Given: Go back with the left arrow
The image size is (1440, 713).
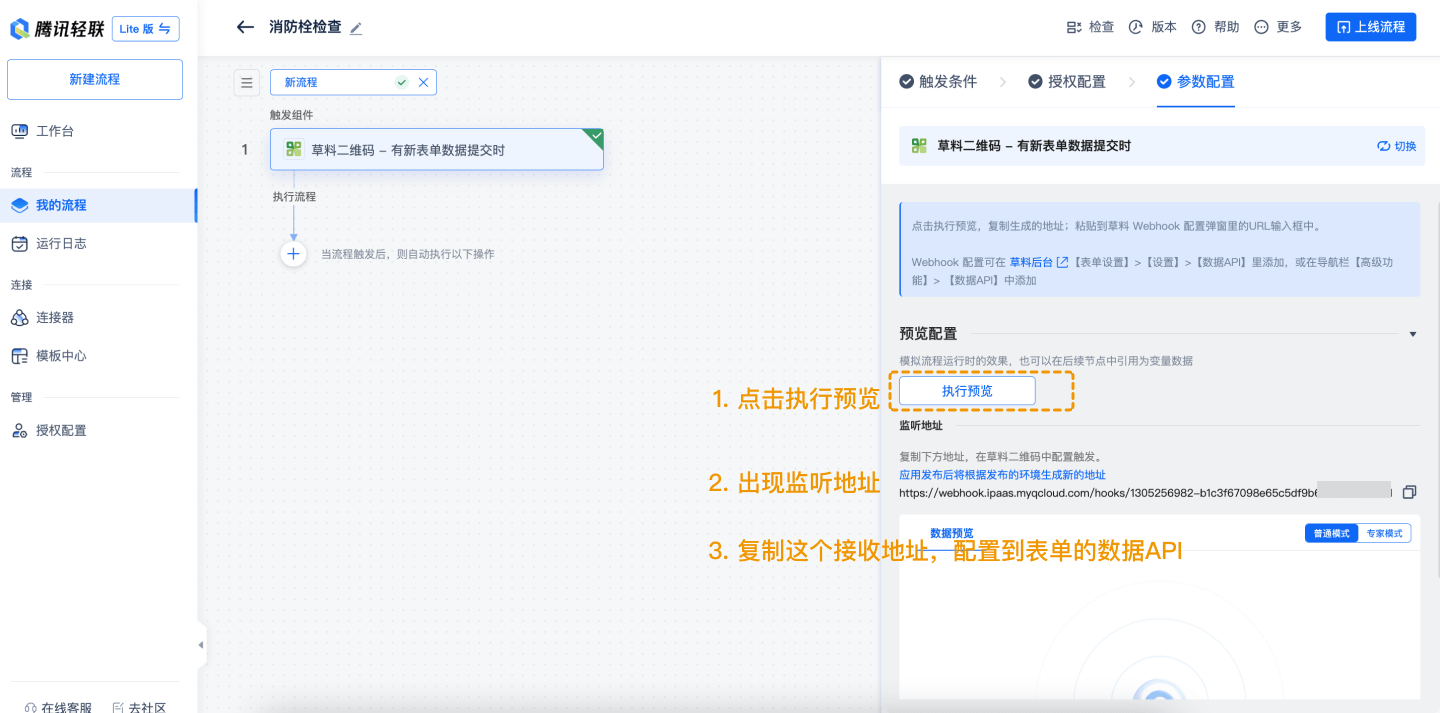Looking at the screenshot, I should click(245, 27).
